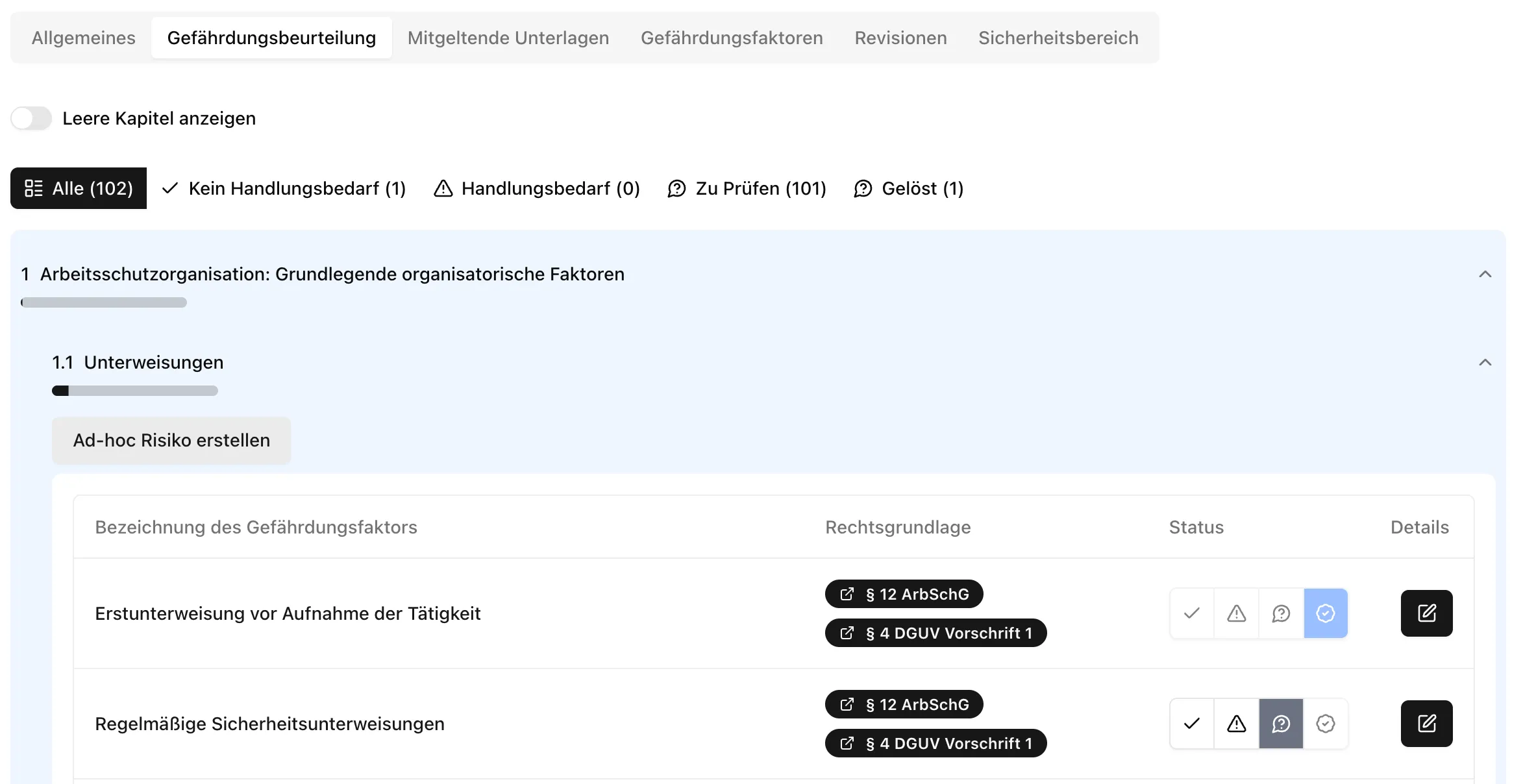The image size is (1523, 784).
Task: Select the blue Gelöst badge on Erstunterweisung
Action: point(1325,613)
